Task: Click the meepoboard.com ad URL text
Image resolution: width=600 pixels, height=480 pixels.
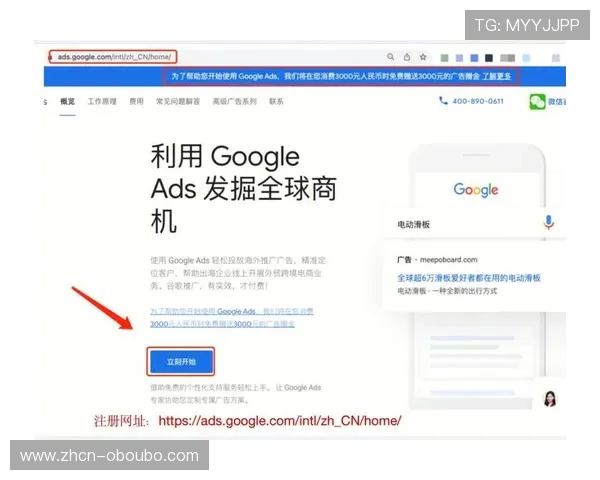Action: (448, 260)
